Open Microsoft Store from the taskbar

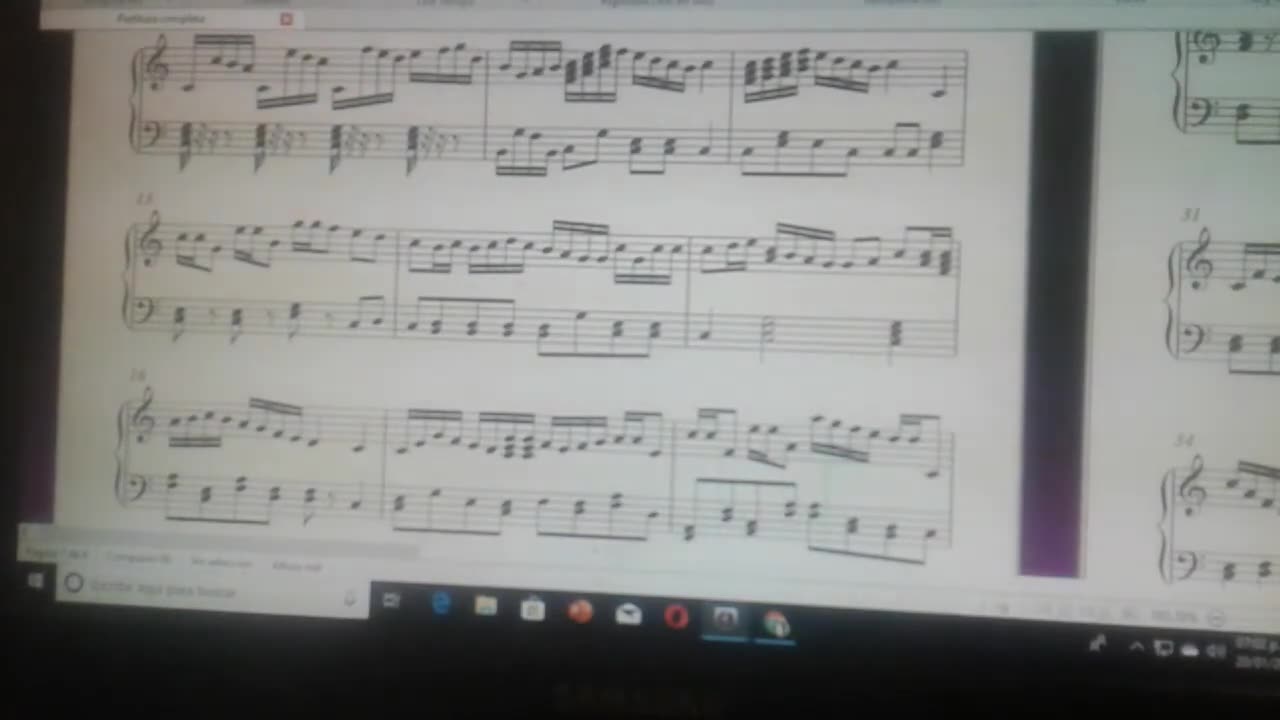(533, 609)
